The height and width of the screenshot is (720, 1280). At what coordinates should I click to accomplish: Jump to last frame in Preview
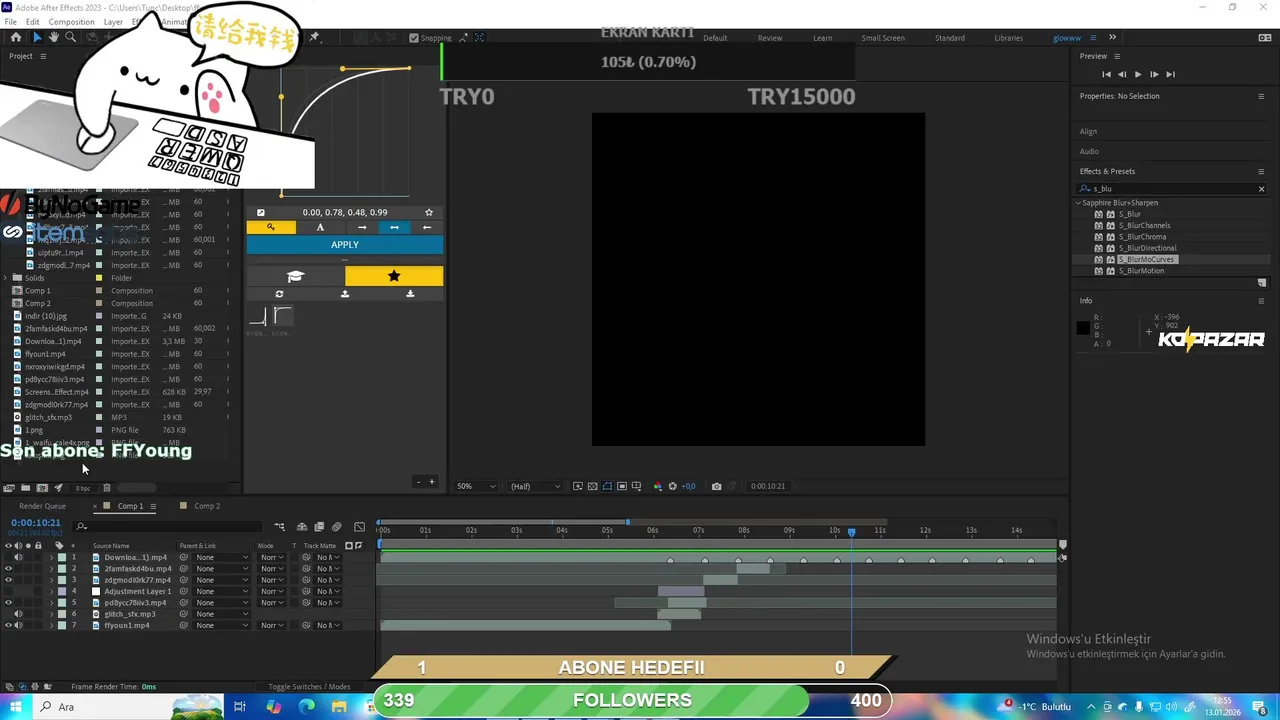coord(1170,74)
